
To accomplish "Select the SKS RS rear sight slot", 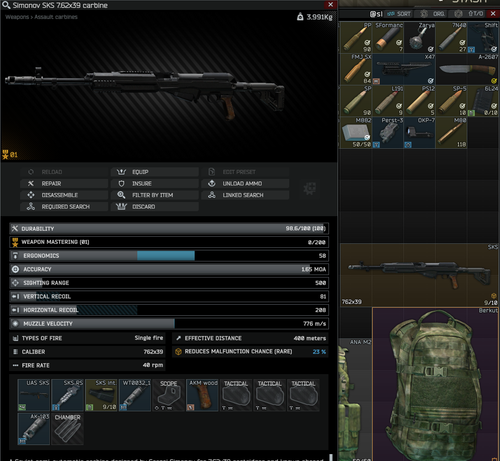I will 67,395.
